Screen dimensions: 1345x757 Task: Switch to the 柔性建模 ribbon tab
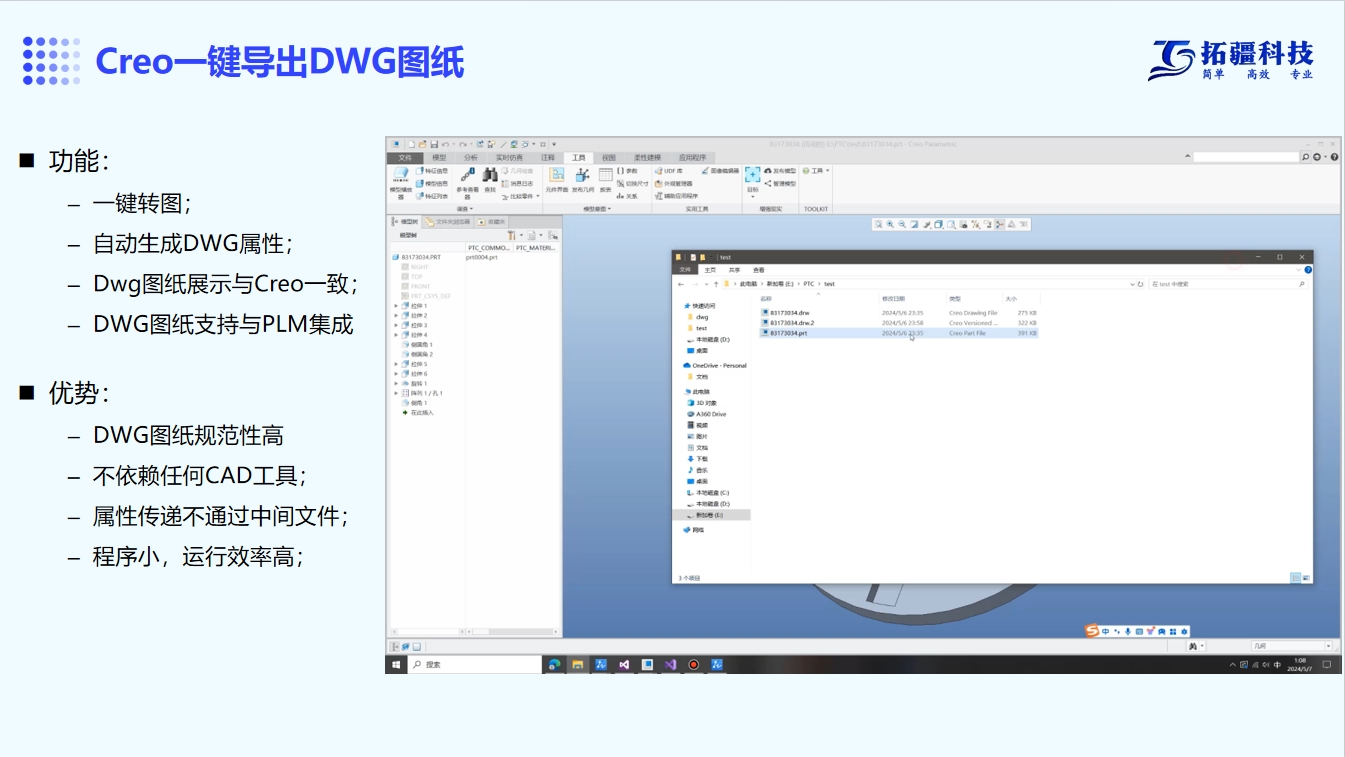tap(647, 158)
